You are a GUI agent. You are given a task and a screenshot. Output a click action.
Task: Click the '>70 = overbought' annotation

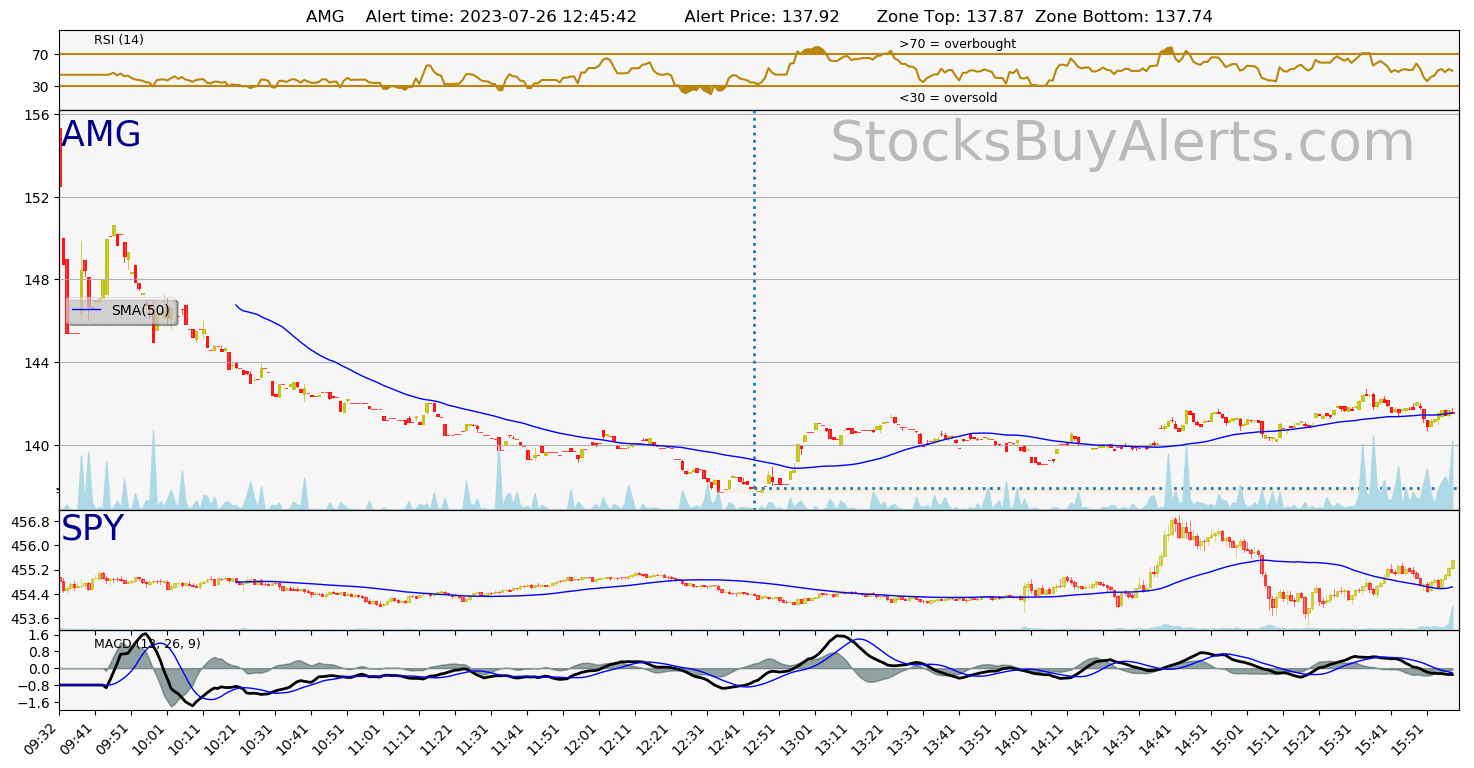[x=957, y=44]
